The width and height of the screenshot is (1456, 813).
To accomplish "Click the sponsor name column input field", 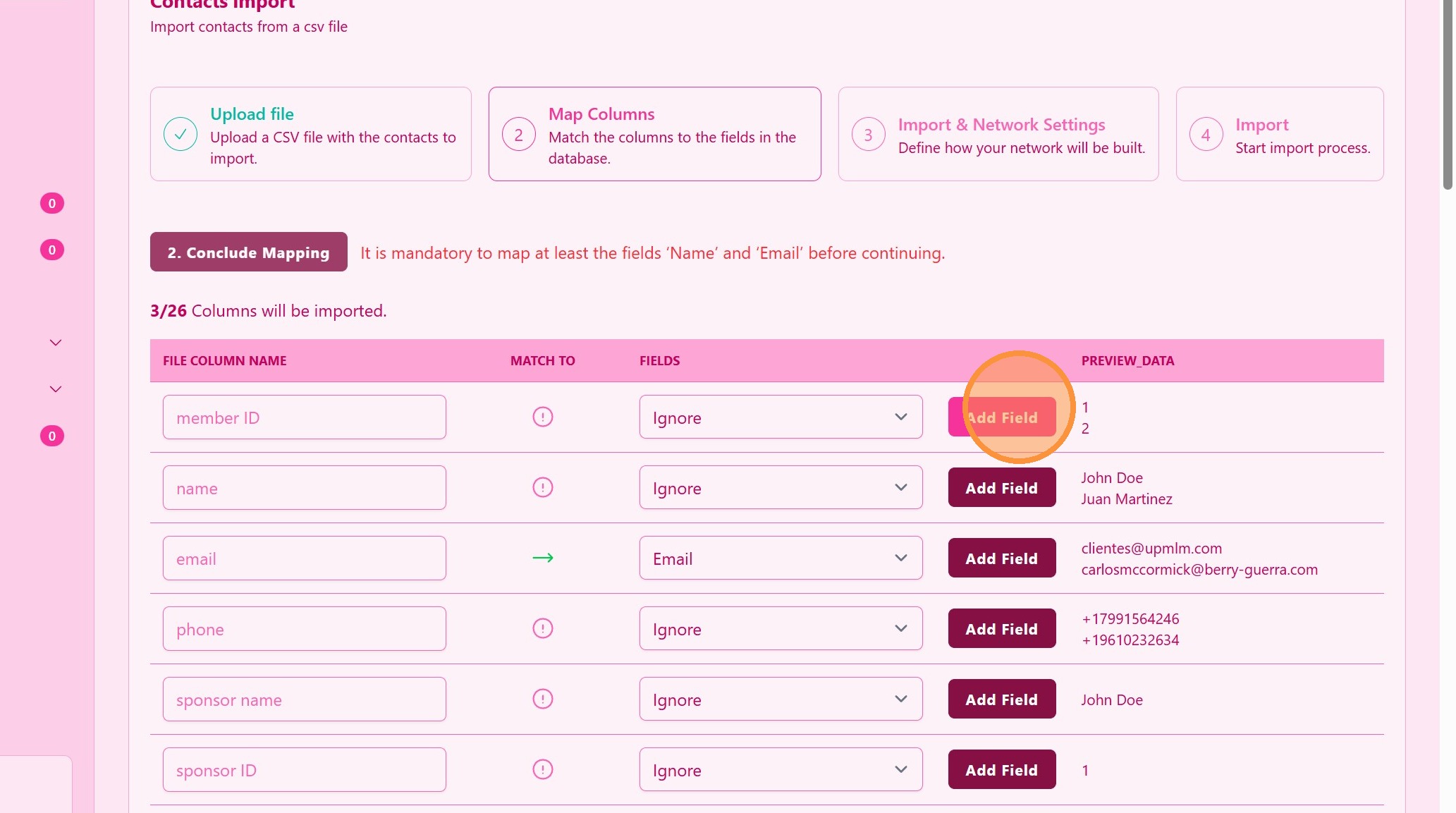I will click(304, 699).
